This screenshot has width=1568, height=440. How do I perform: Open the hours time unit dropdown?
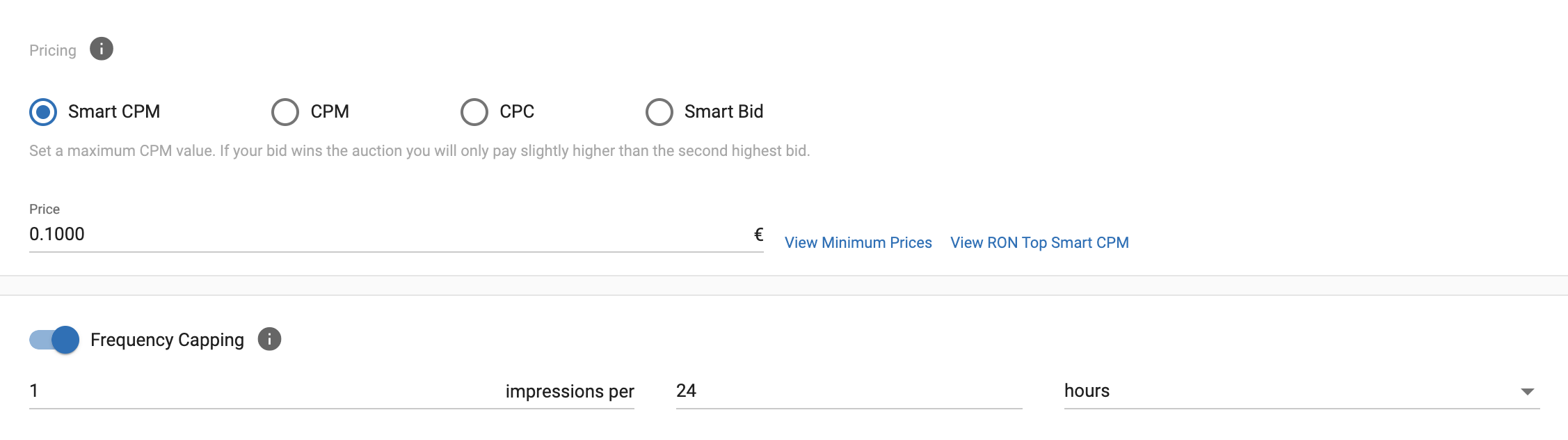[1294, 391]
